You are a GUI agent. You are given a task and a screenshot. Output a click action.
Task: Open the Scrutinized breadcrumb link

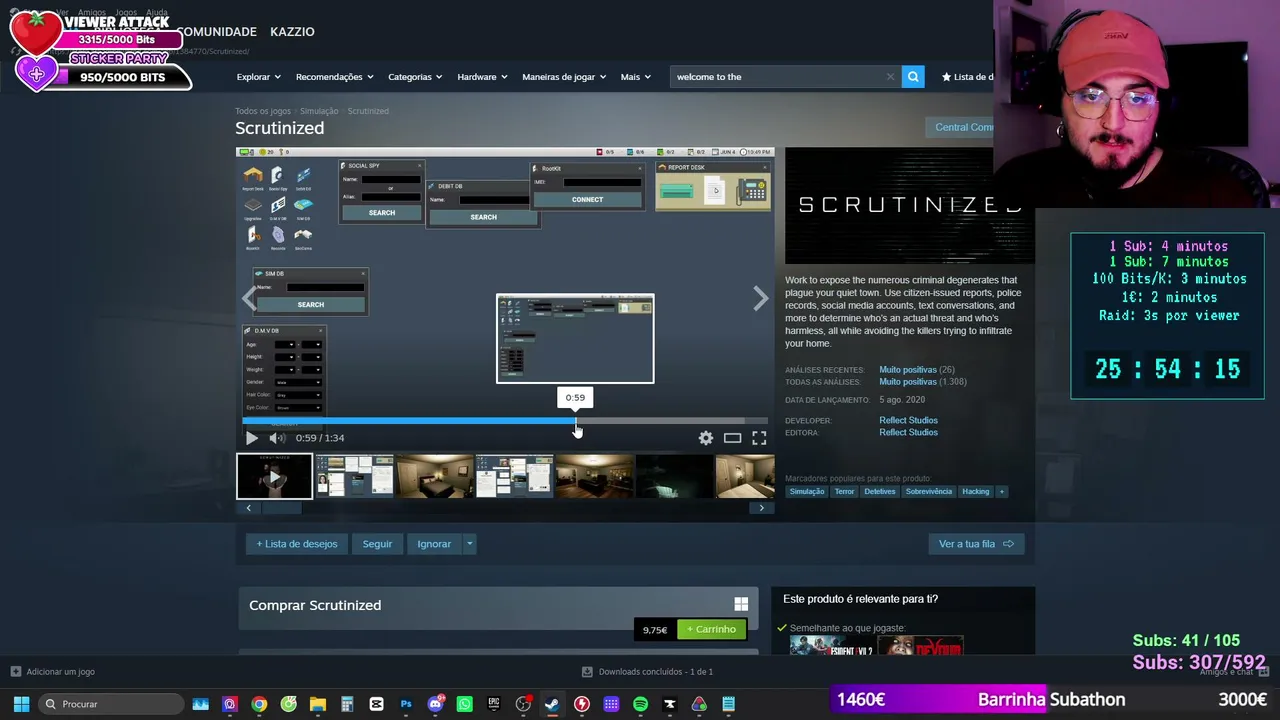368,111
